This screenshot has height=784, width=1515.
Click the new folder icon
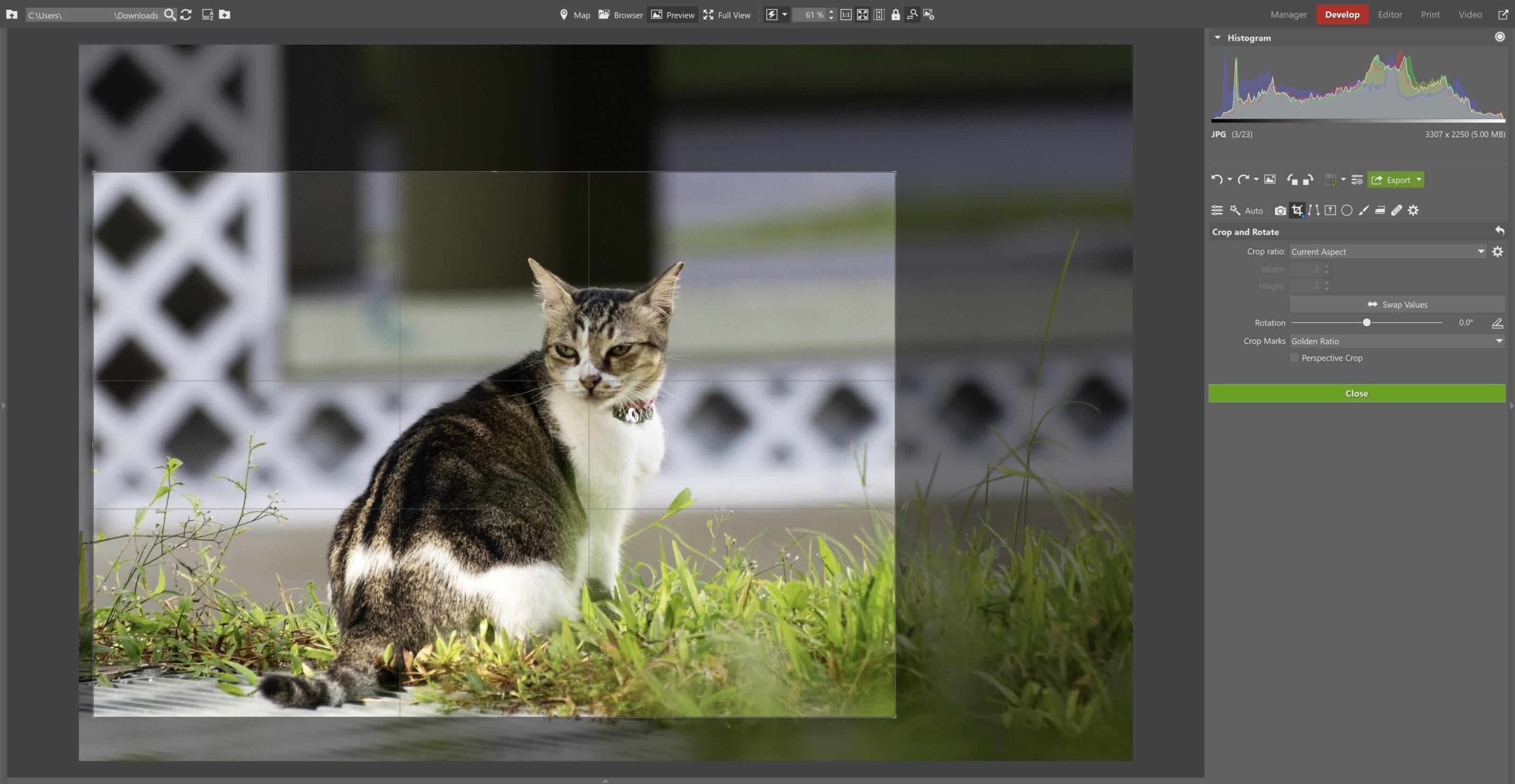point(225,15)
